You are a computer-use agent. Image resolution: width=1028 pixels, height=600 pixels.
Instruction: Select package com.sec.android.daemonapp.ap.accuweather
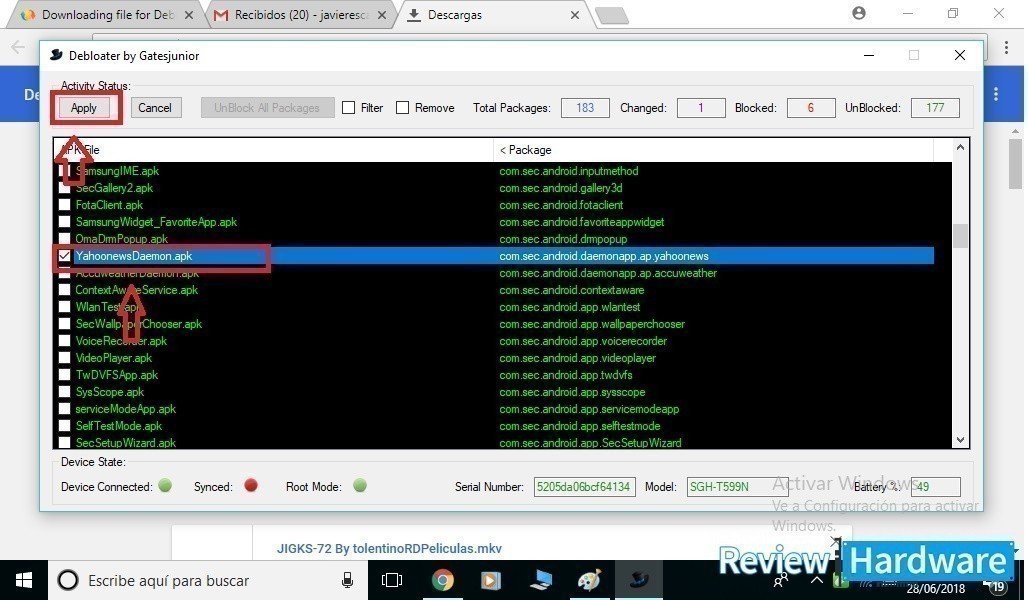[608, 273]
